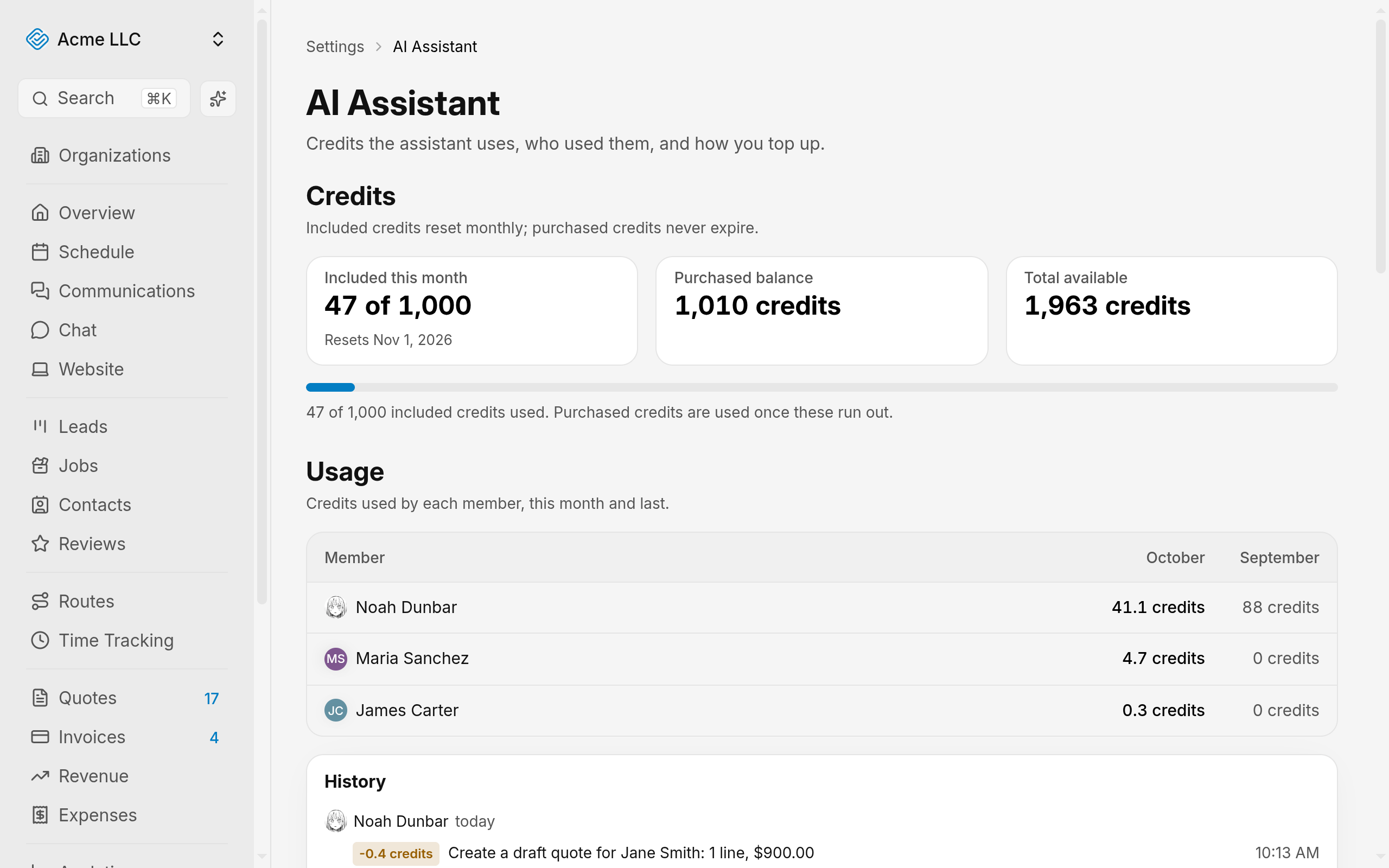Navigate to the Schedule label

coord(97,251)
